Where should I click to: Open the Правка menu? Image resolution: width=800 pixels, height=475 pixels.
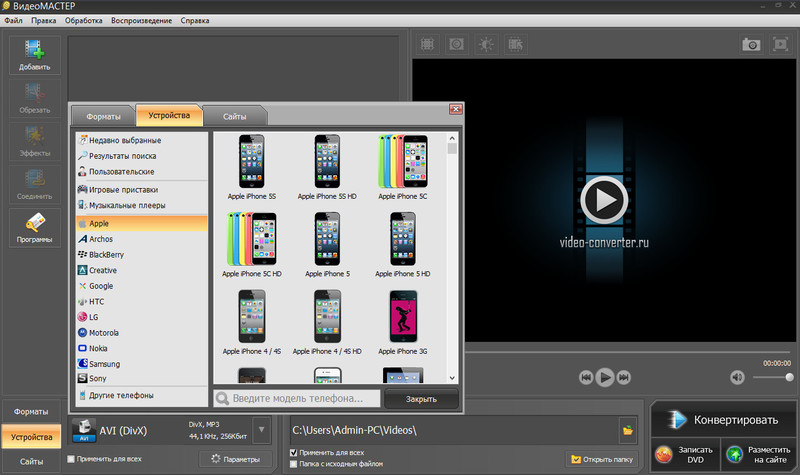point(43,20)
